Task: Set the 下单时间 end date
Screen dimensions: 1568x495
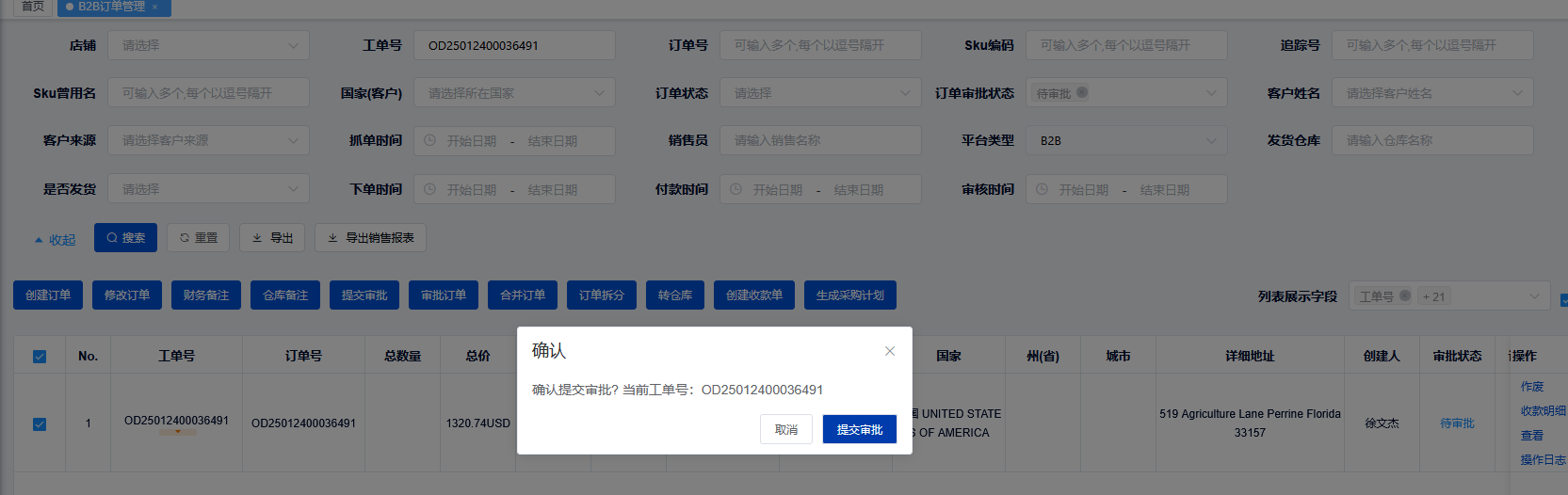Action: tap(553, 190)
